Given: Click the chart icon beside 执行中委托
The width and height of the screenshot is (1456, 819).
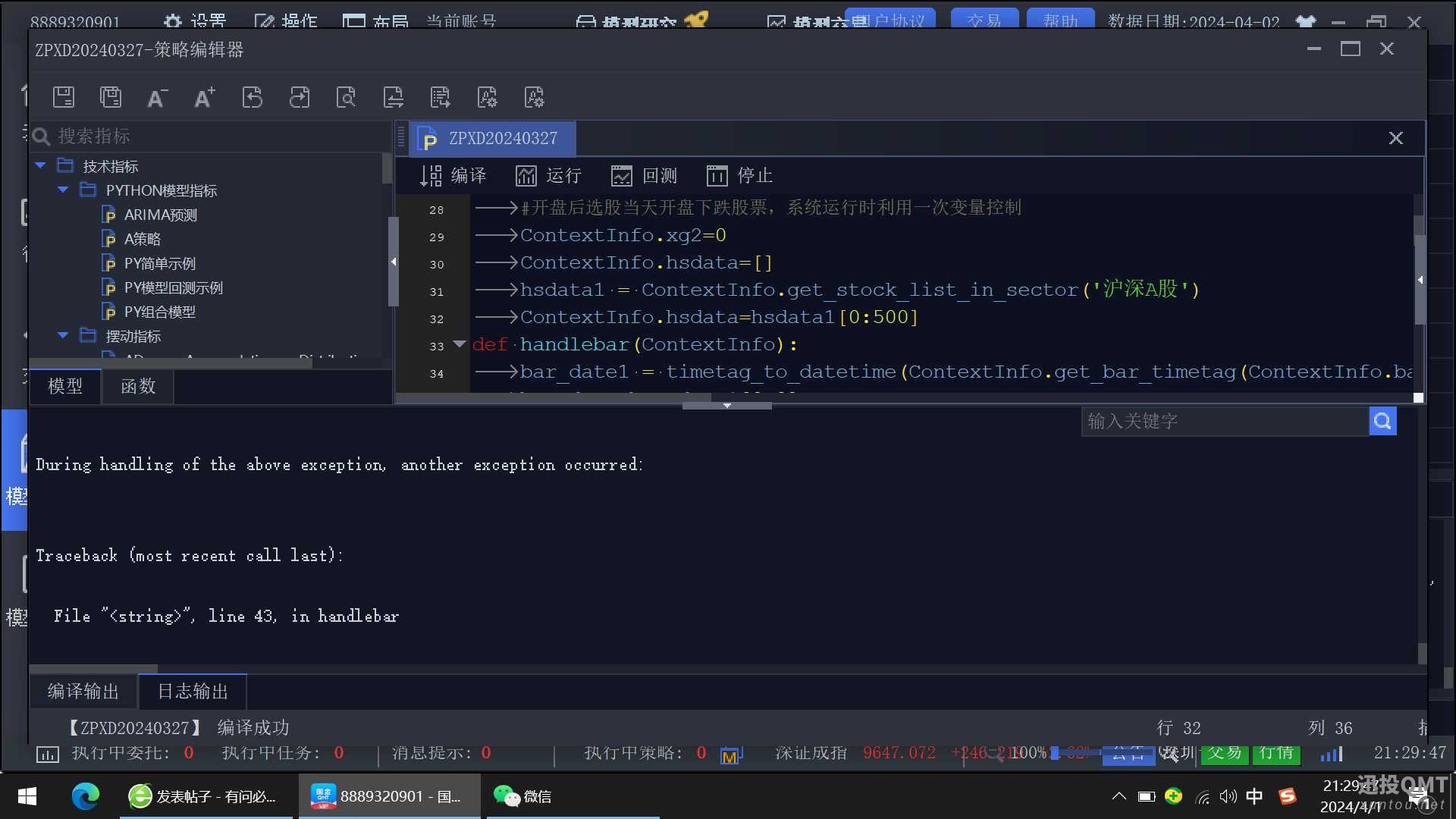Looking at the screenshot, I should point(48,754).
